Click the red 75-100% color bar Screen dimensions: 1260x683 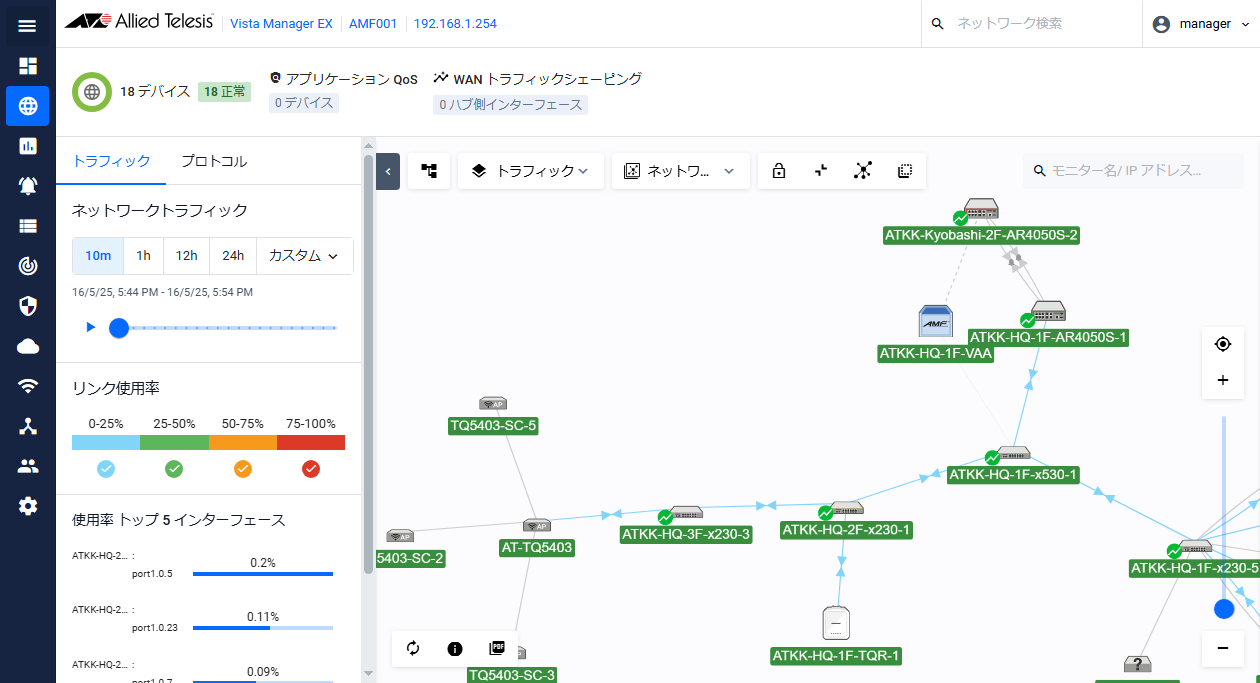tap(311, 442)
